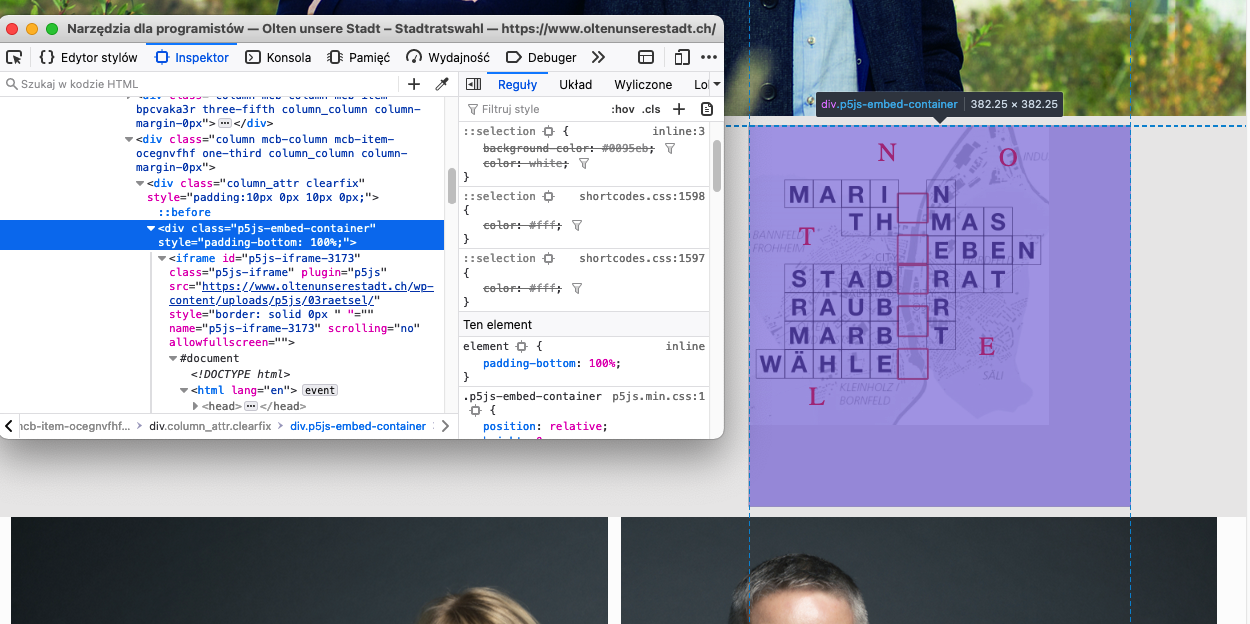Focus the Filtruj style input
The image size is (1250, 624).
(535, 109)
